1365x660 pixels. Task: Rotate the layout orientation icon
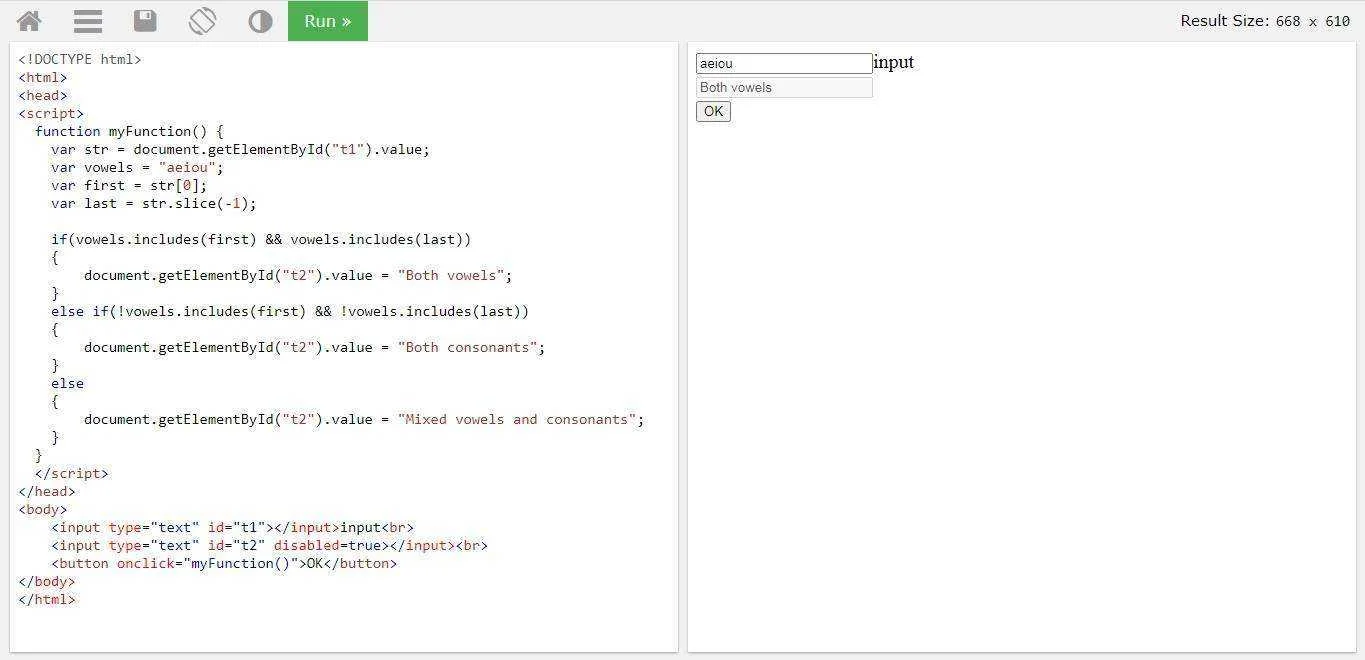[x=202, y=21]
